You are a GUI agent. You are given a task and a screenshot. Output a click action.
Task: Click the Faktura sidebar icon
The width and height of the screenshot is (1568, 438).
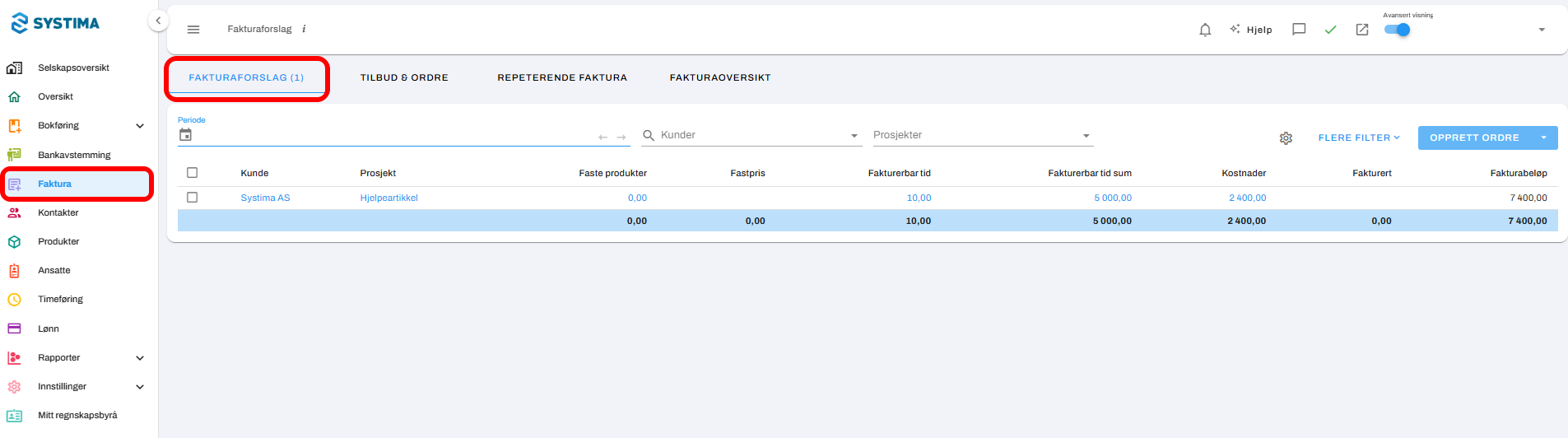(x=14, y=184)
